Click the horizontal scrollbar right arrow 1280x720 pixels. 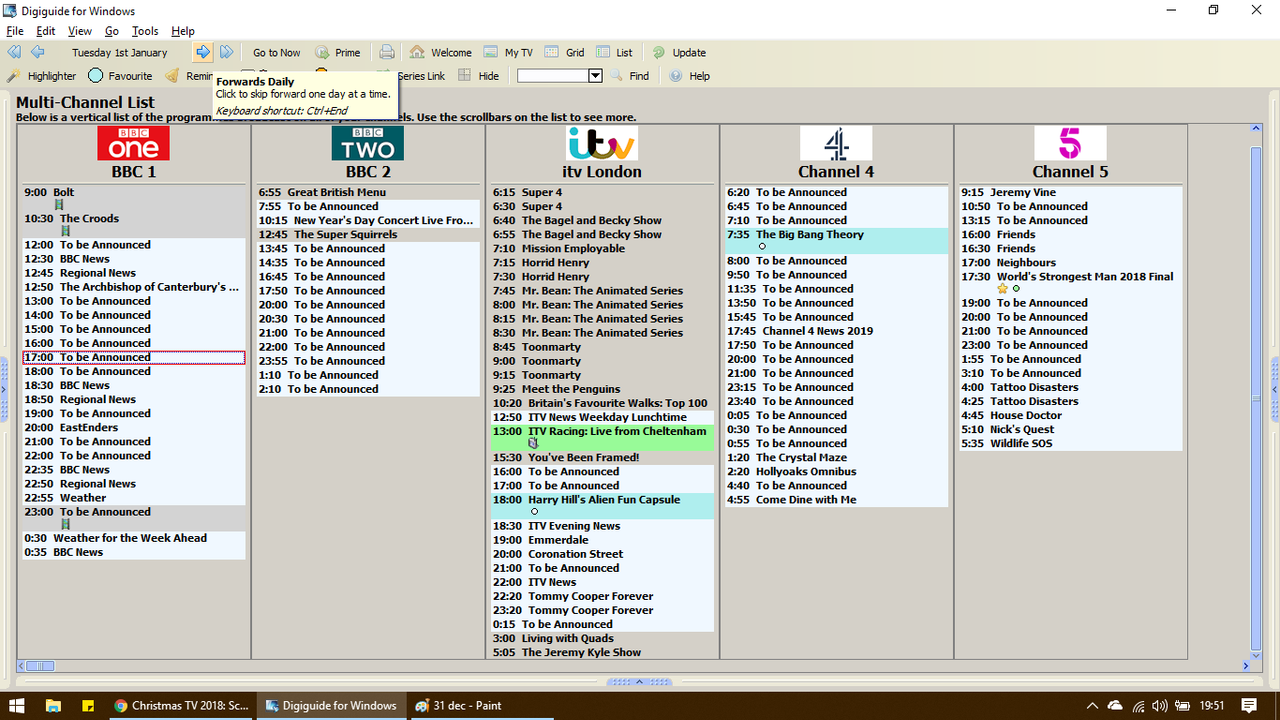1246,666
